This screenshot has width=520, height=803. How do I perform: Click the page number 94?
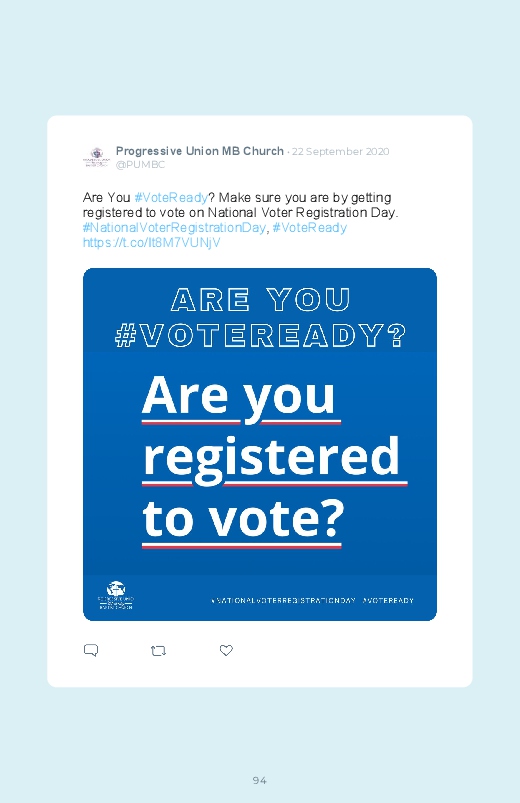point(260,780)
